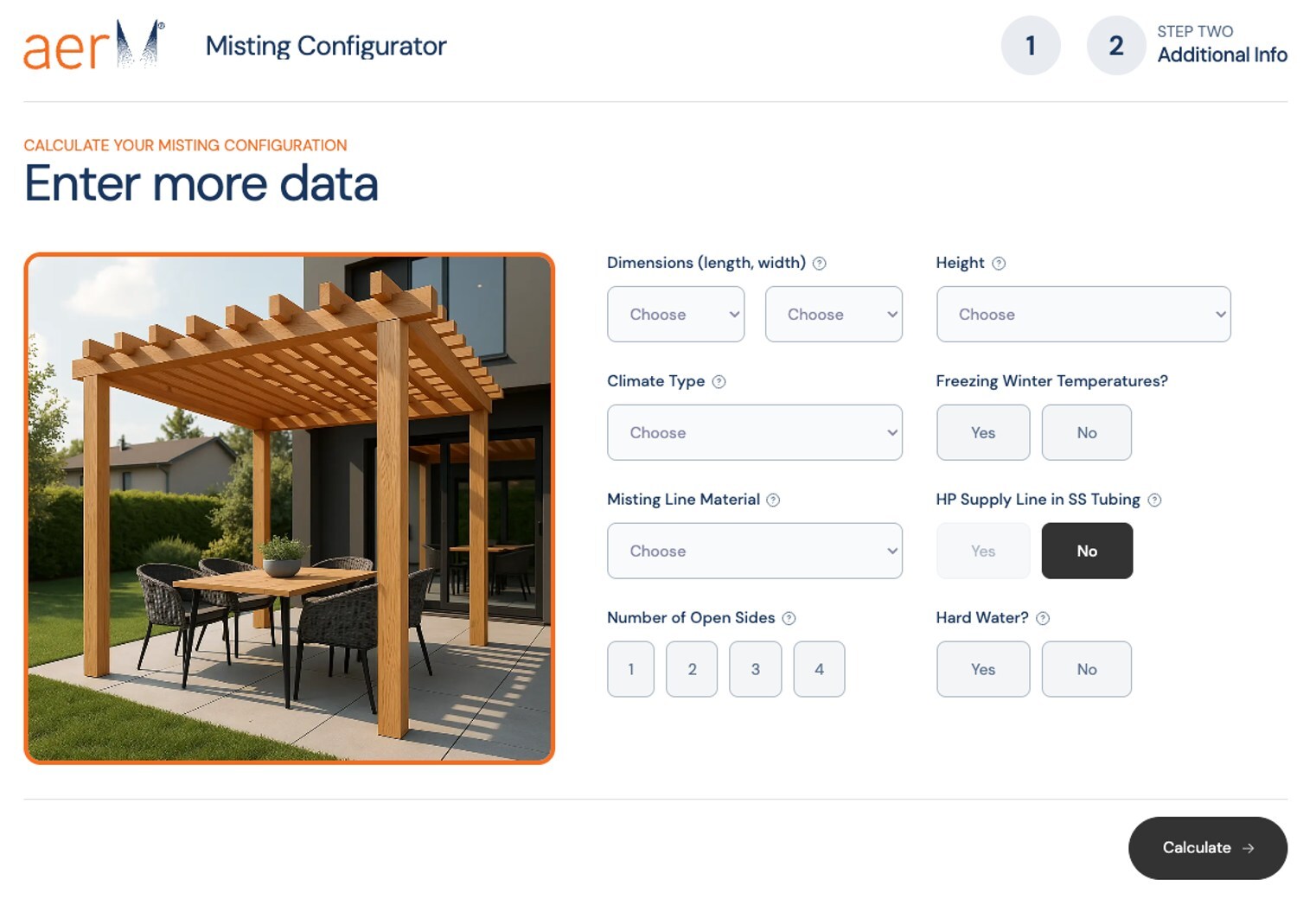Select Yes for Freezing Winter Temperatures
Image resolution: width=1316 pixels, height=899 pixels.
click(982, 433)
